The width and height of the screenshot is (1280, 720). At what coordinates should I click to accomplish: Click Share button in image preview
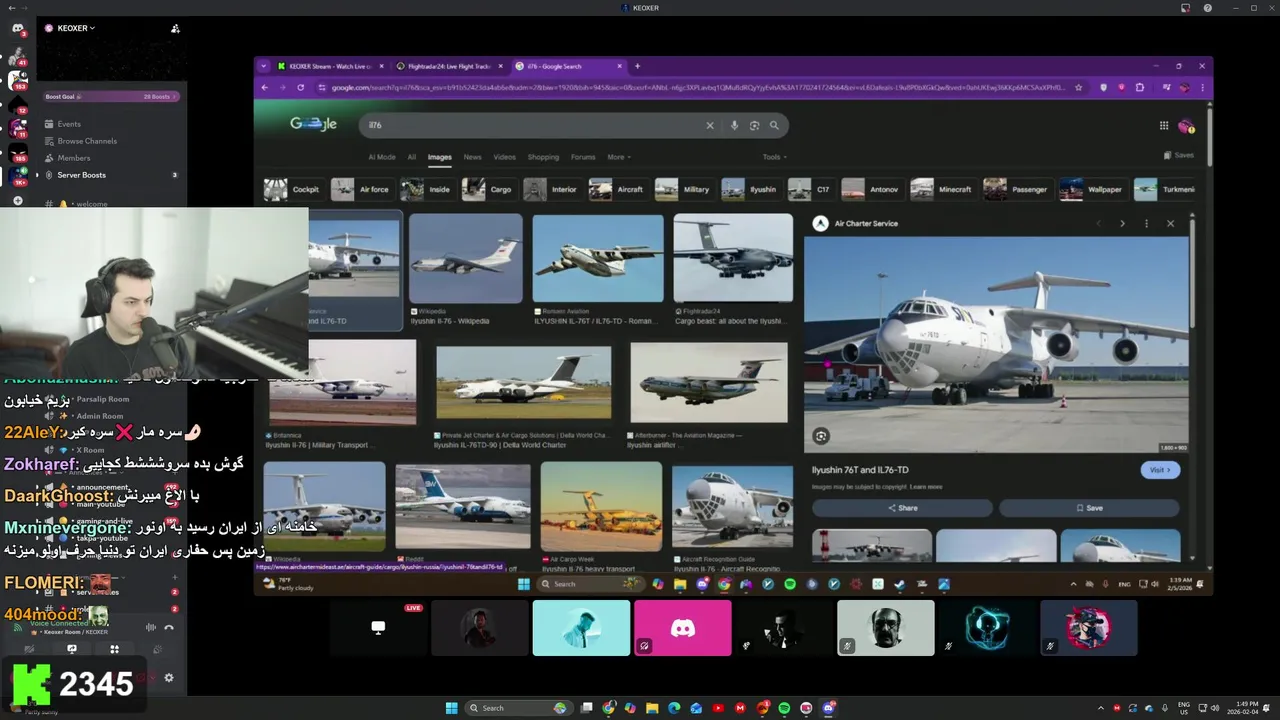click(902, 508)
